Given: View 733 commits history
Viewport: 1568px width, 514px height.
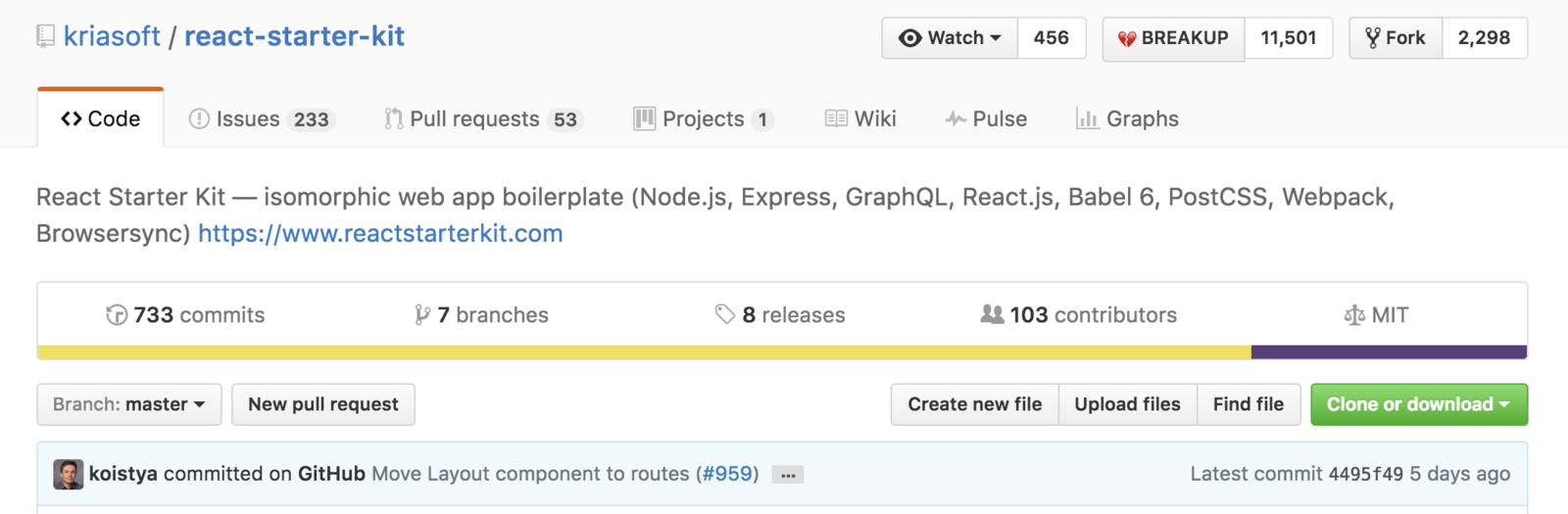Looking at the screenshot, I should pyautogui.click(x=185, y=315).
